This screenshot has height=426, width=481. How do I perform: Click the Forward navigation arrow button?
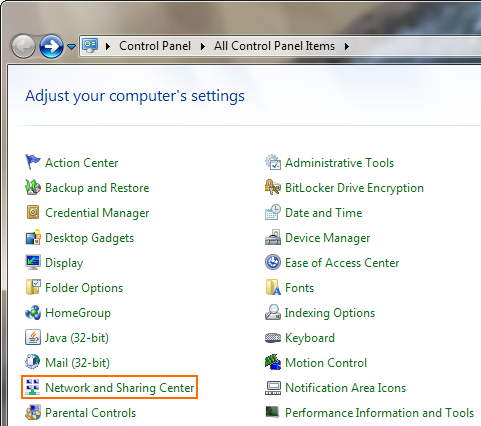pyautogui.click(x=51, y=46)
